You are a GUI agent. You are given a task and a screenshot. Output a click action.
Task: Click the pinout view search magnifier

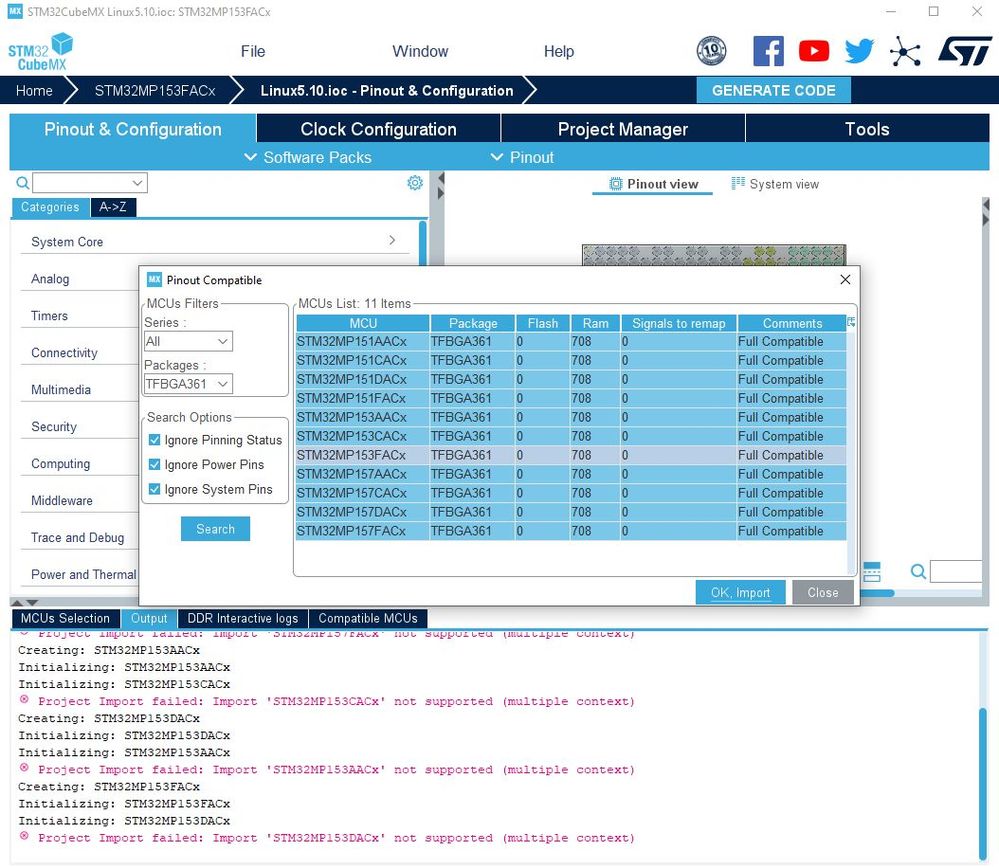pos(918,571)
